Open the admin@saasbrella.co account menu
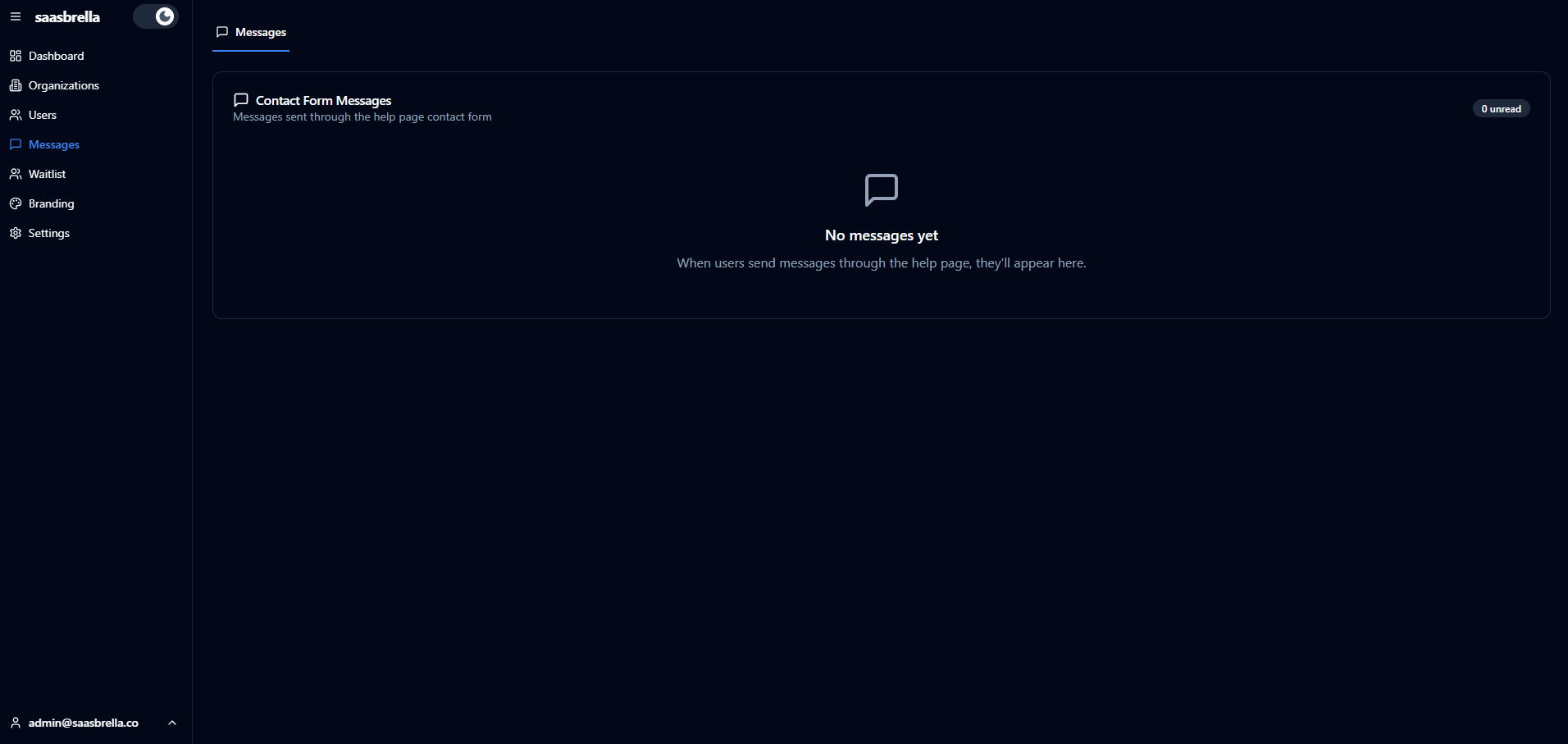 coord(83,723)
